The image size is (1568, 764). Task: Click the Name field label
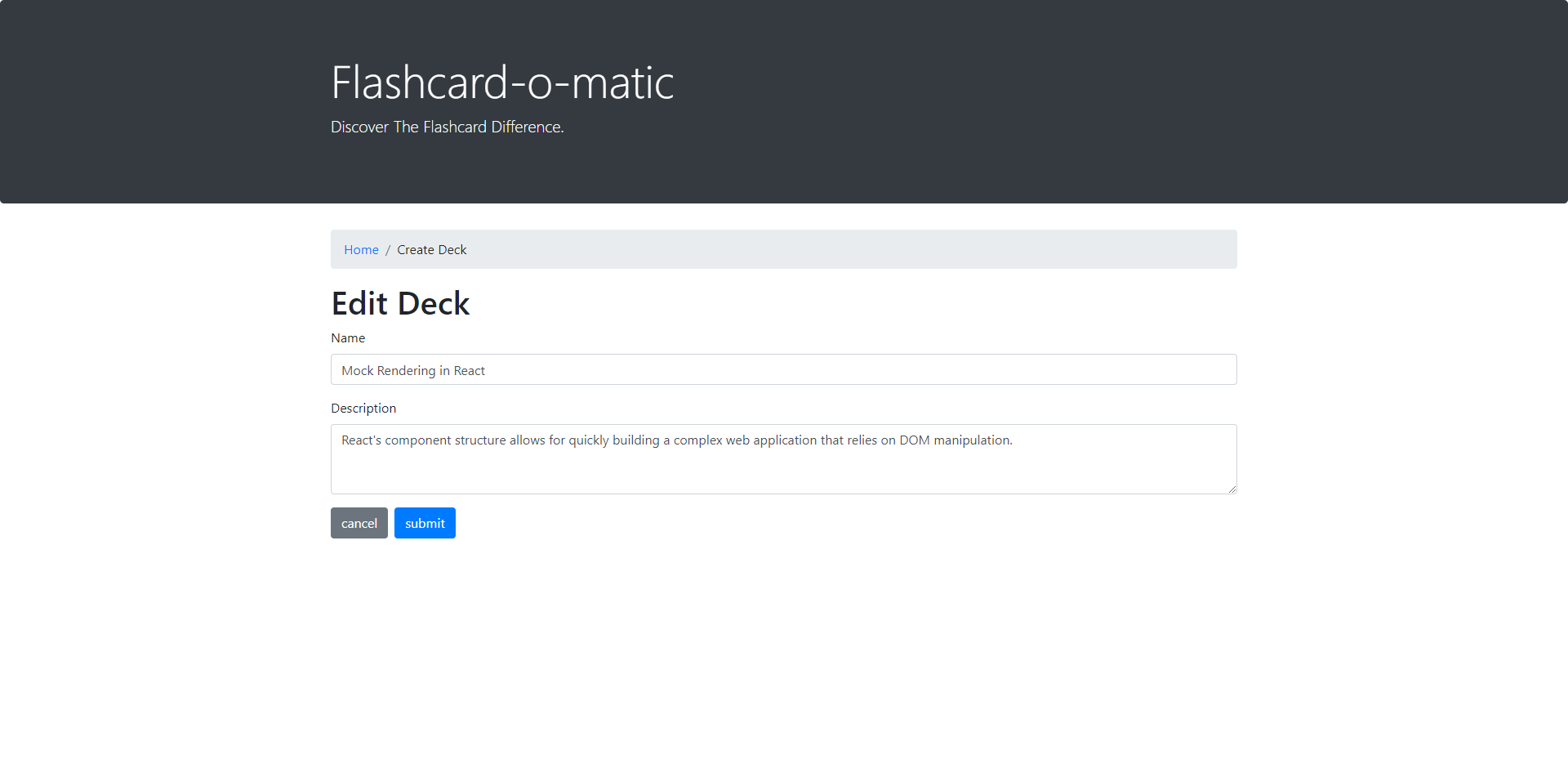(x=348, y=337)
